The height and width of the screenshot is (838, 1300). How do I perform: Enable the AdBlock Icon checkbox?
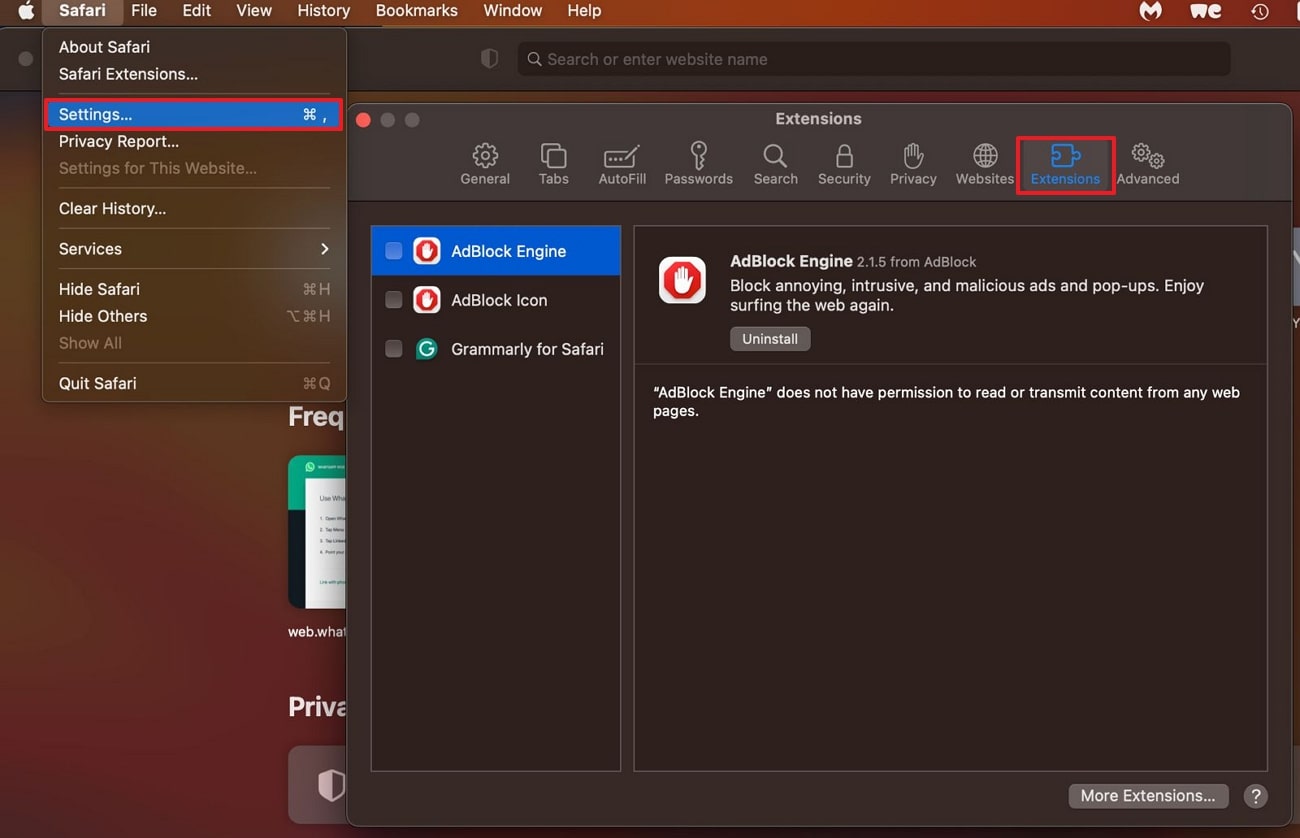coord(394,300)
